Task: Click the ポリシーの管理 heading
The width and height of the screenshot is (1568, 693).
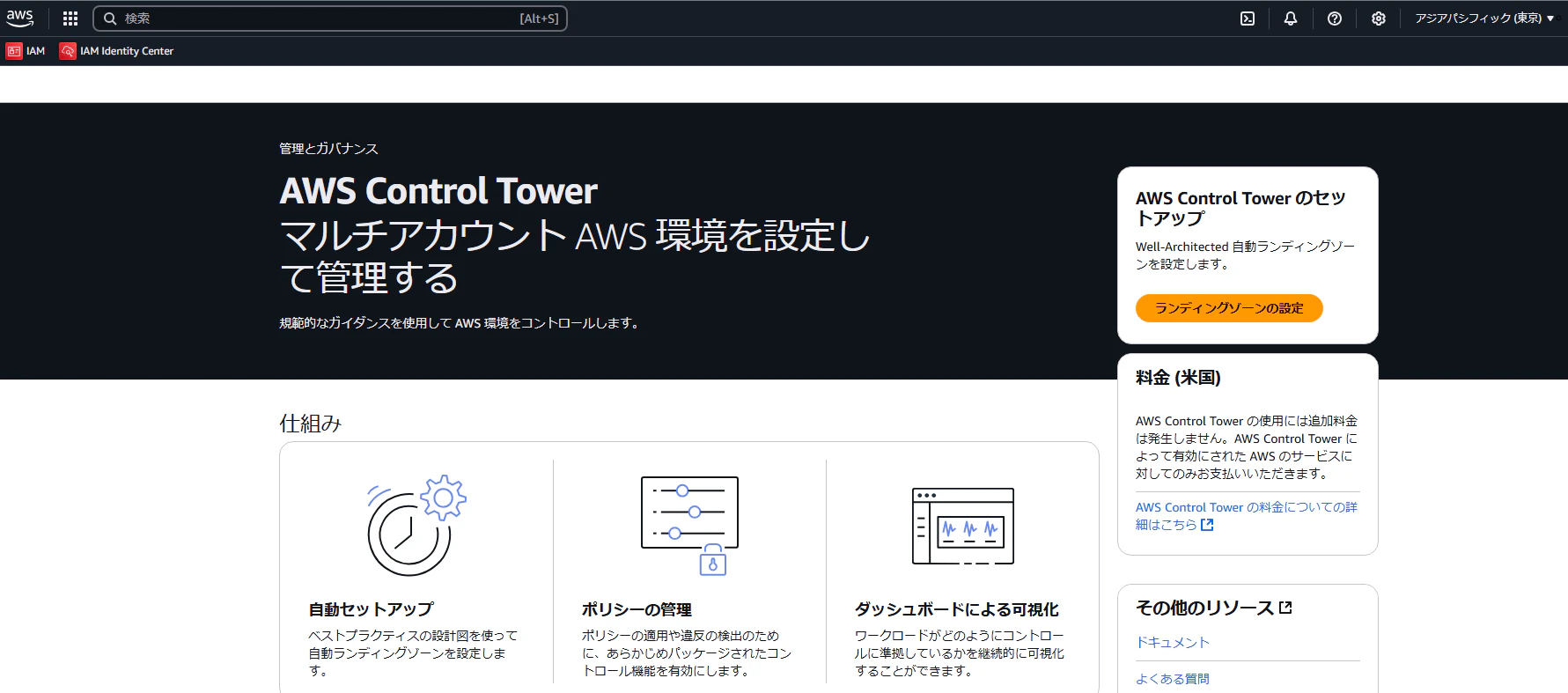Action: pos(637,609)
